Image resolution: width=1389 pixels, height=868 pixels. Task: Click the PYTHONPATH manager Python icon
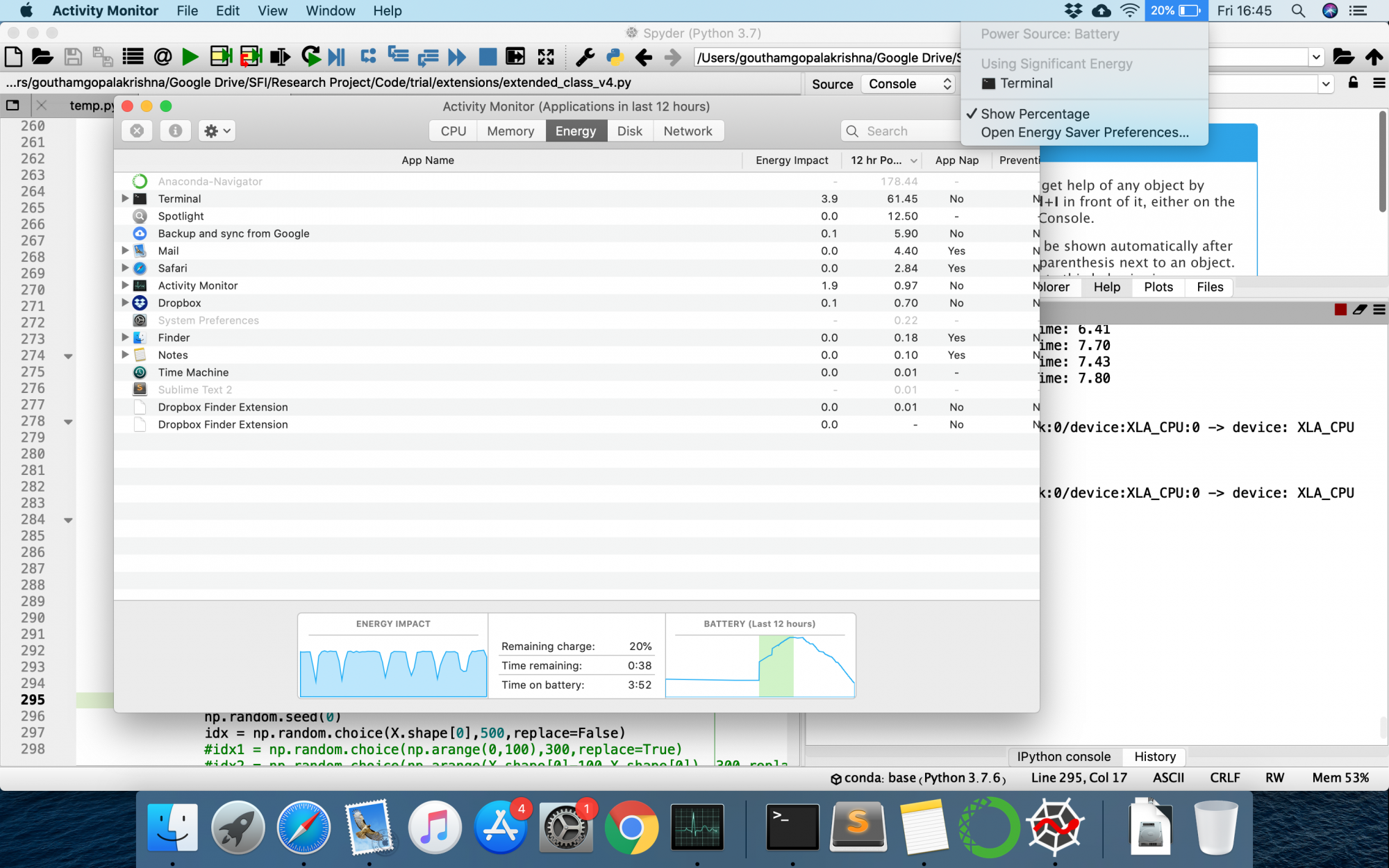[x=615, y=57]
